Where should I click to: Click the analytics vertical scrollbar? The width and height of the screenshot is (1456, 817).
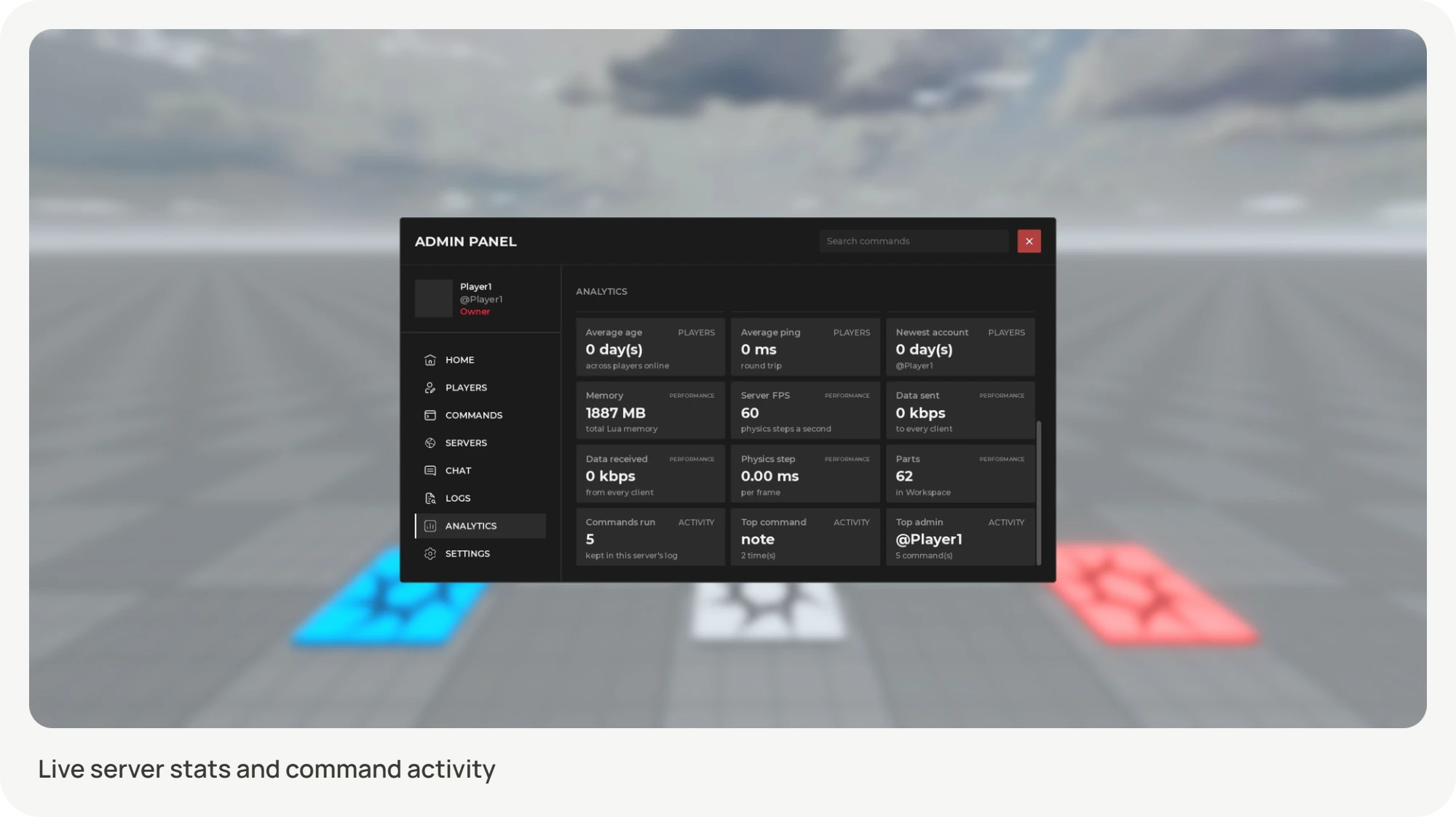1038,493
